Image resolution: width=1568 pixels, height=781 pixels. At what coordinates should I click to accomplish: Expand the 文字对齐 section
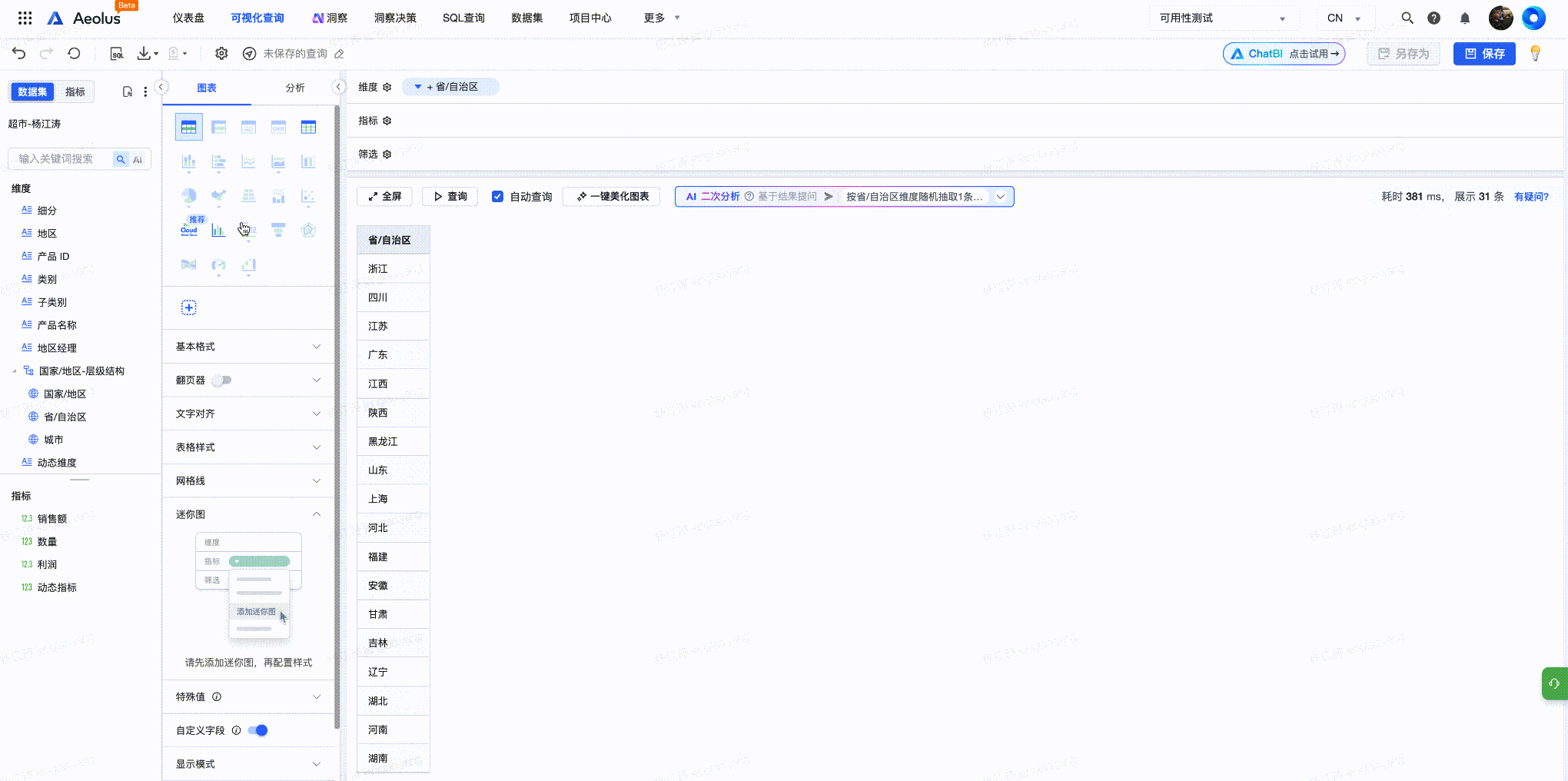pos(248,414)
